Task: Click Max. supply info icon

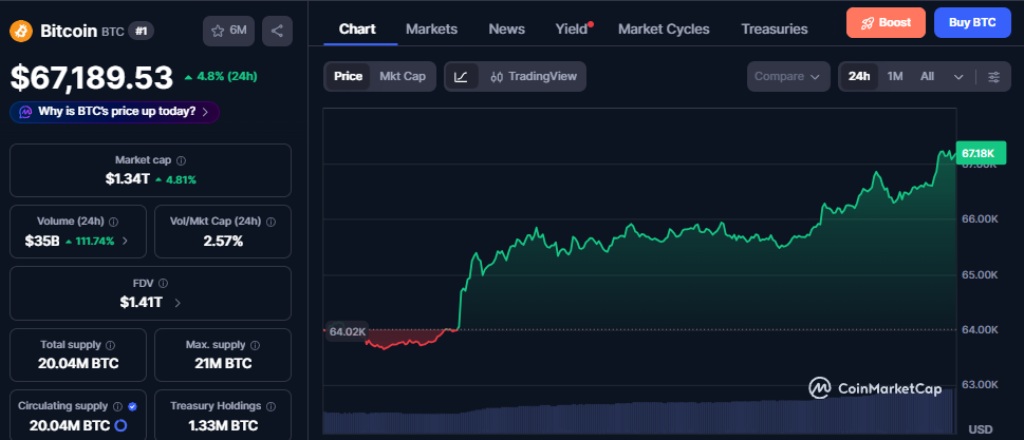Action: pyautogui.click(x=255, y=345)
